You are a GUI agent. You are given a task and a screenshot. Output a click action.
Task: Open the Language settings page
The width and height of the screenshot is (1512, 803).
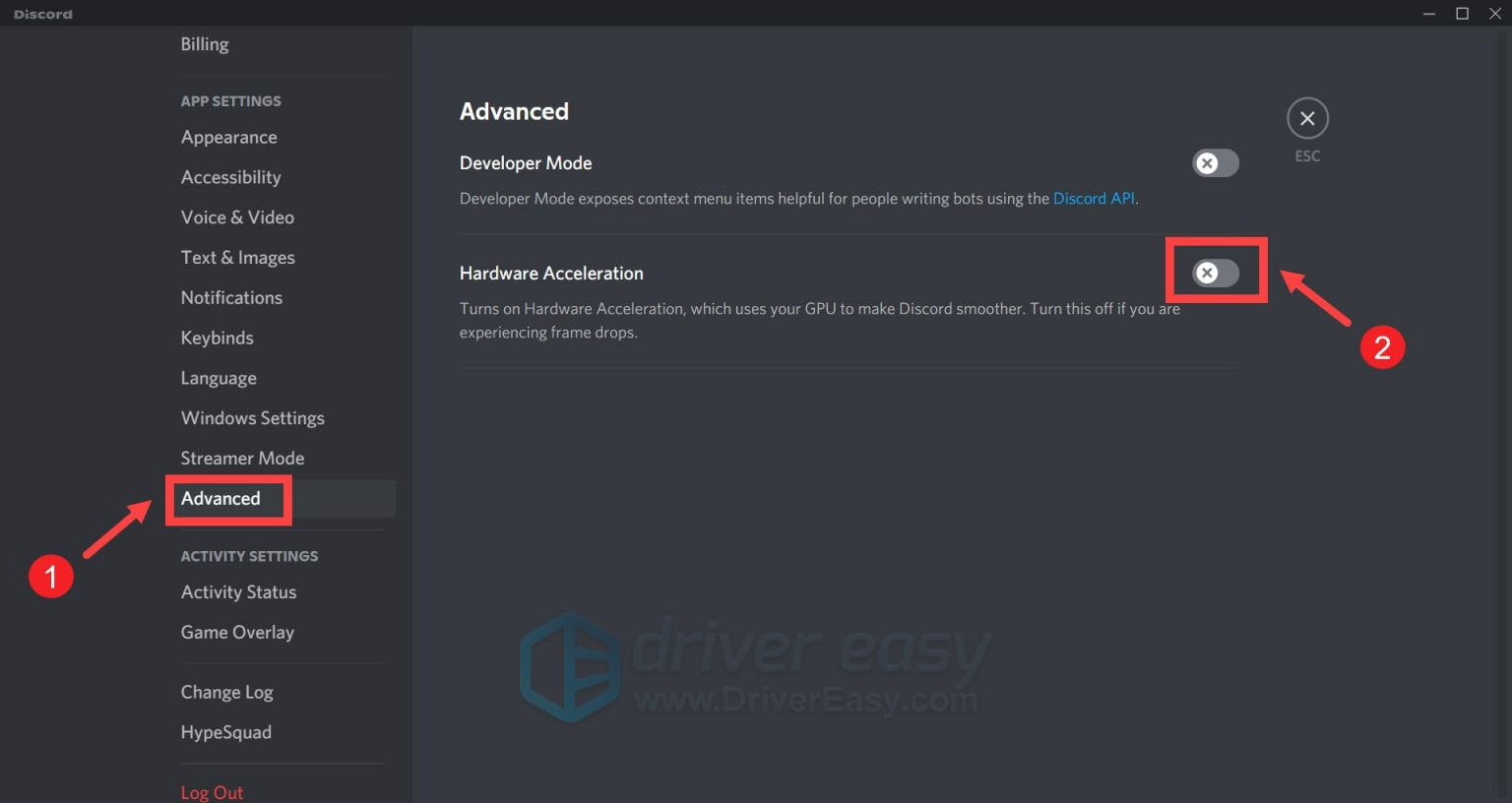point(218,378)
